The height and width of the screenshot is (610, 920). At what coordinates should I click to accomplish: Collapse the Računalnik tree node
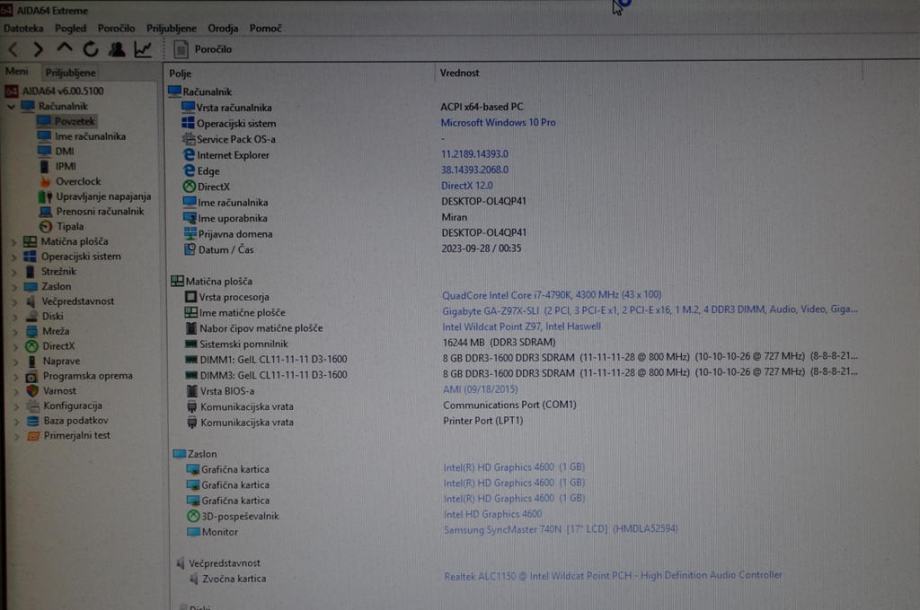pos(11,107)
